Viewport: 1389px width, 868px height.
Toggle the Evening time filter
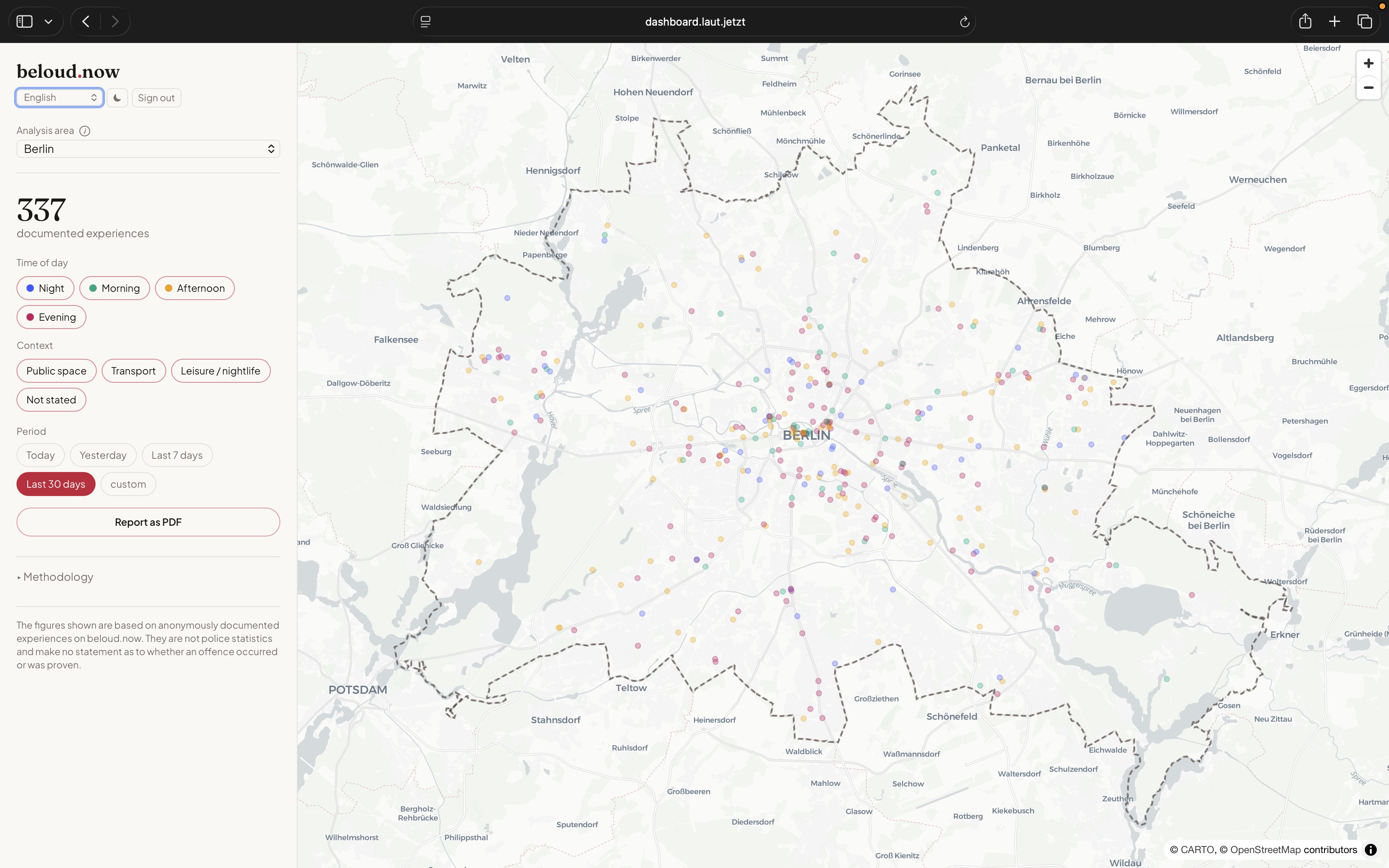(51, 317)
